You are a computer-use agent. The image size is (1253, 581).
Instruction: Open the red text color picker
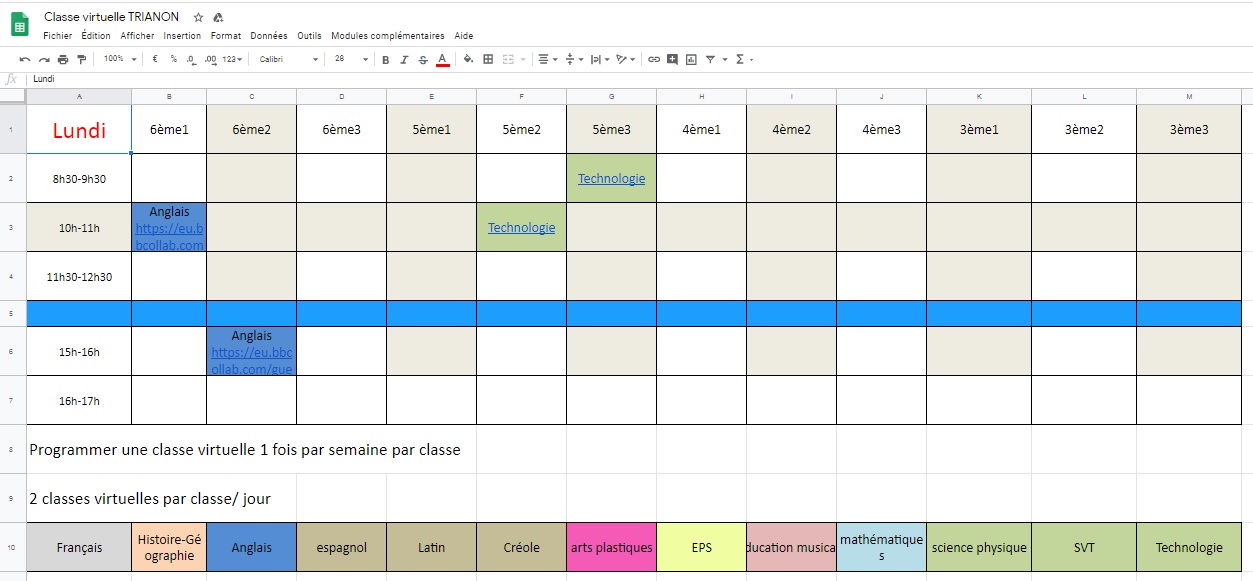click(x=442, y=60)
